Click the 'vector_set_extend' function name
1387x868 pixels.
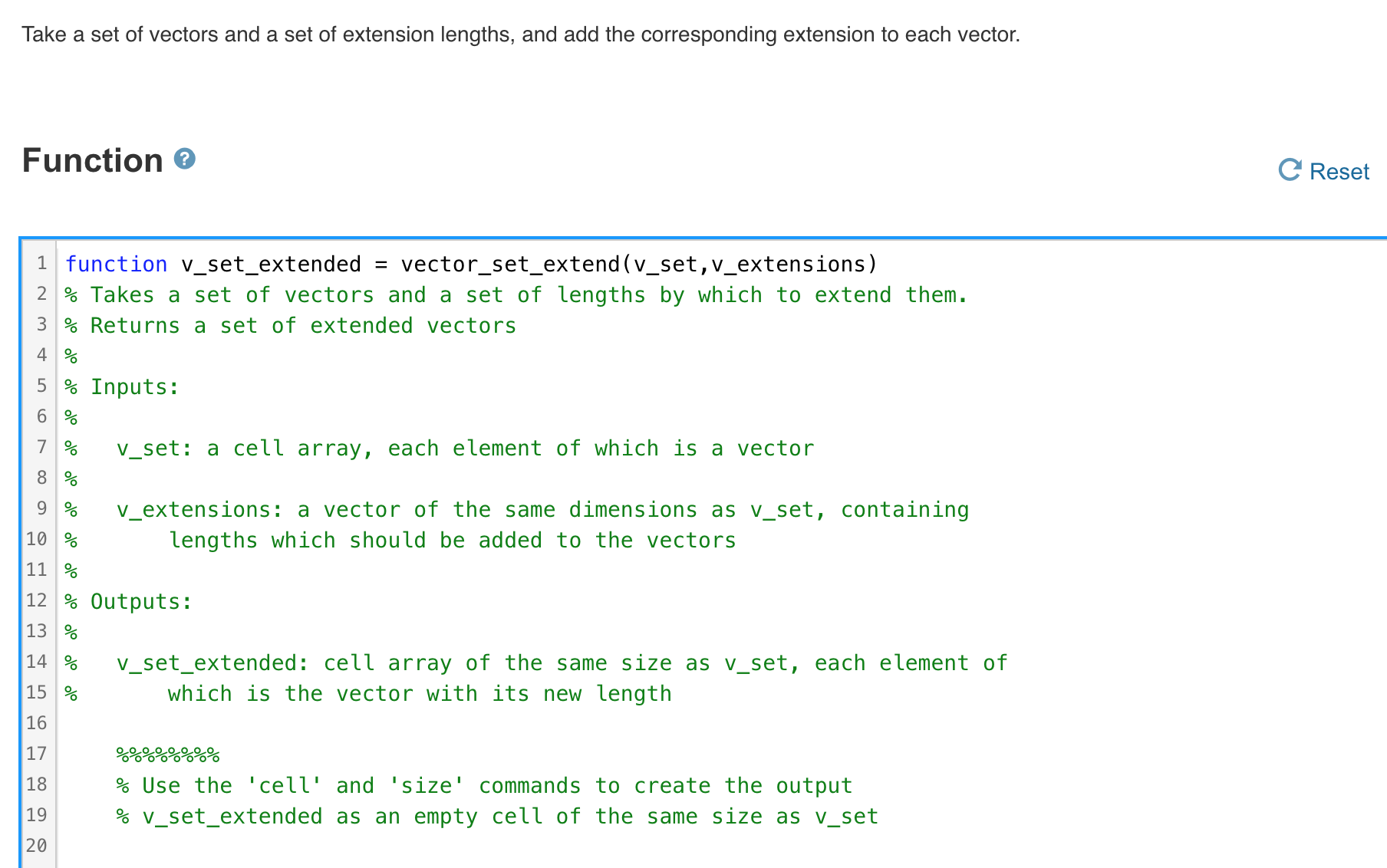(x=512, y=264)
